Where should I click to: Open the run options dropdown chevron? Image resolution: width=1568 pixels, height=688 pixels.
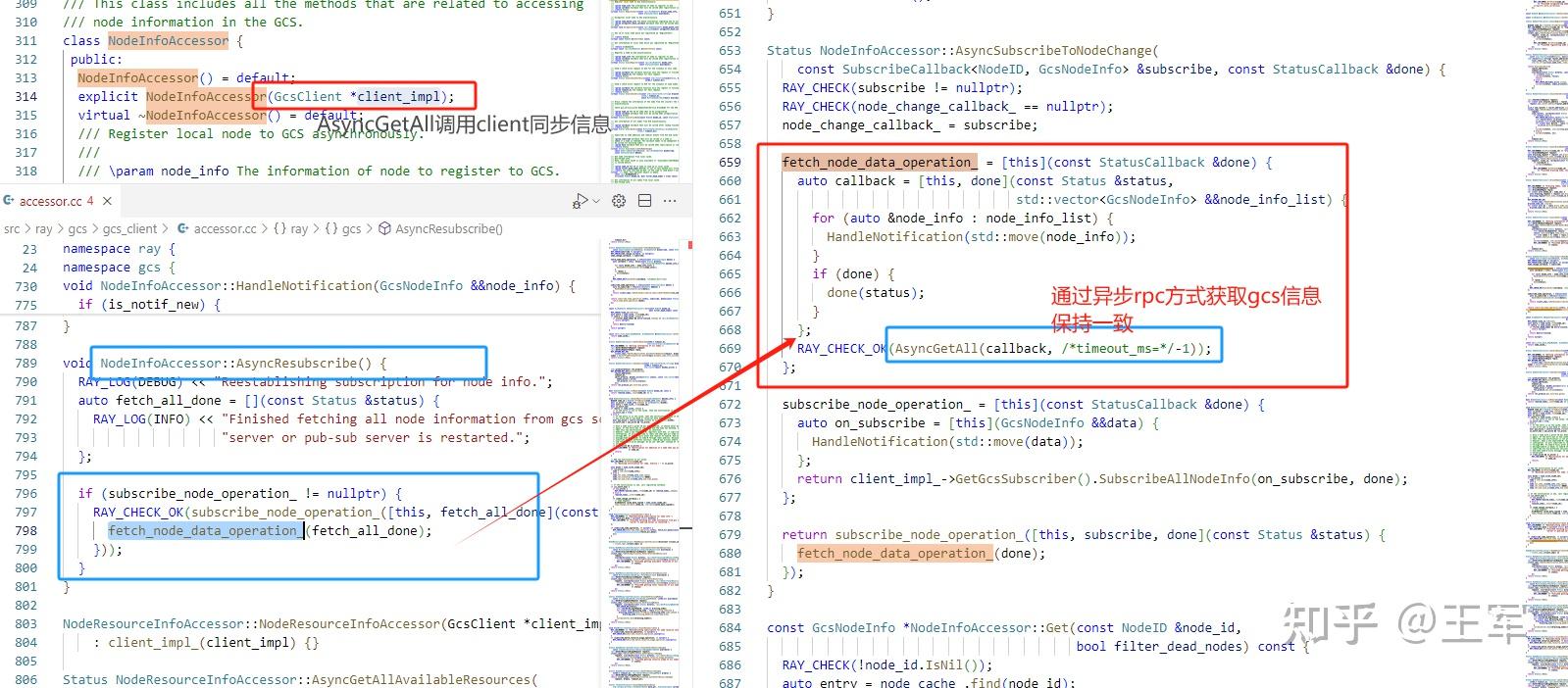(595, 201)
